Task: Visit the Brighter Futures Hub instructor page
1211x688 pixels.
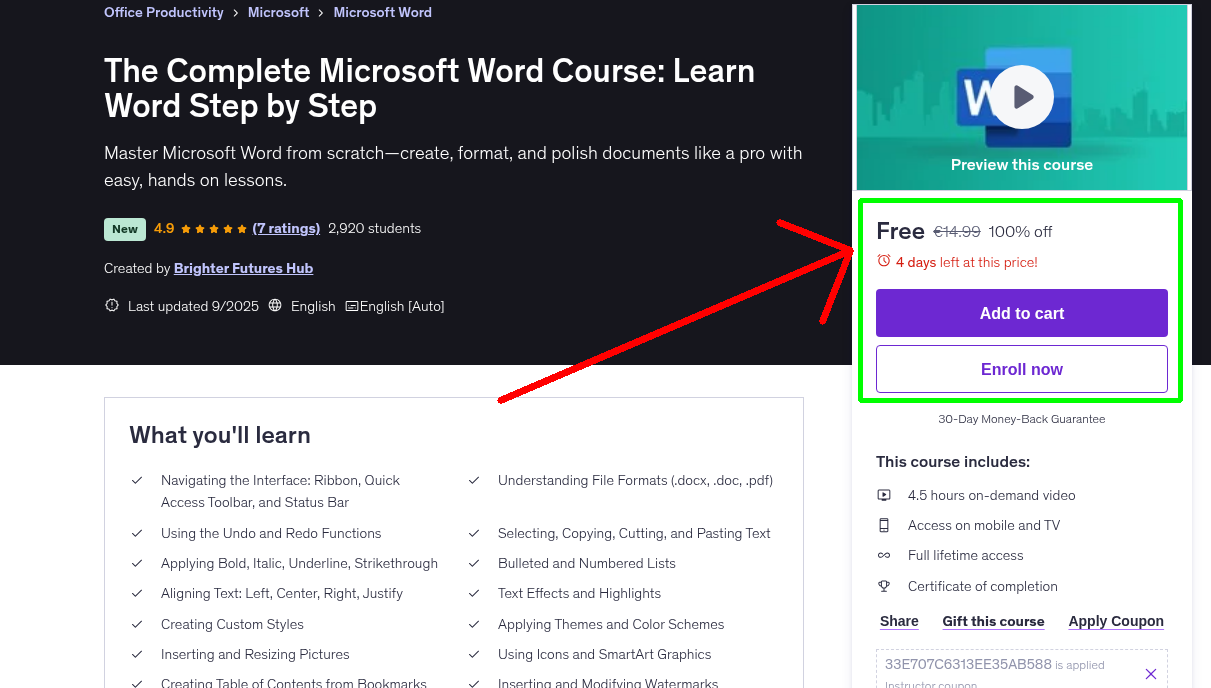Action: coord(243,268)
